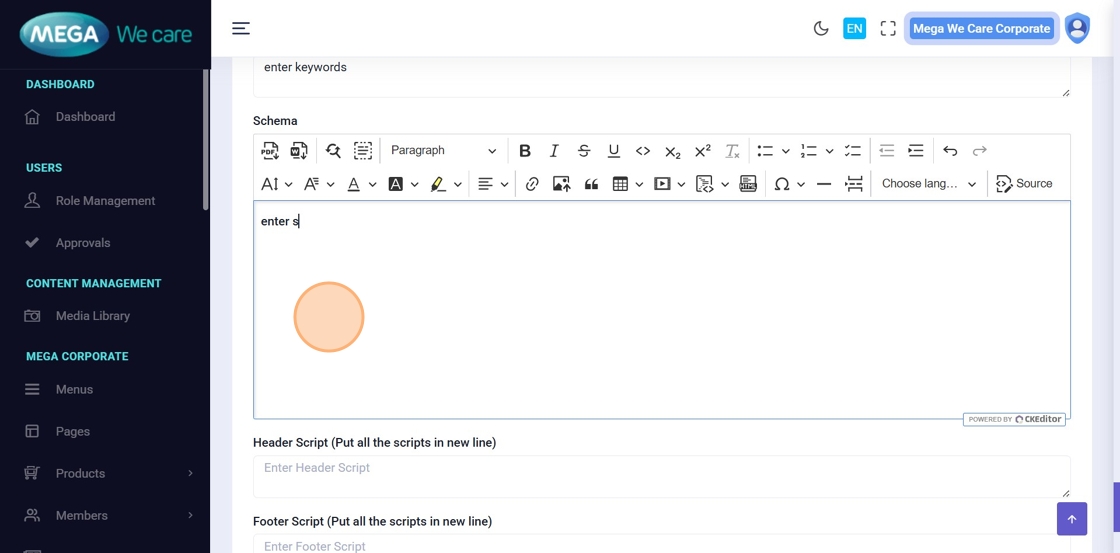Open Media Library from the sidebar
Viewport: 1120px width, 553px height.
tap(92, 316)
